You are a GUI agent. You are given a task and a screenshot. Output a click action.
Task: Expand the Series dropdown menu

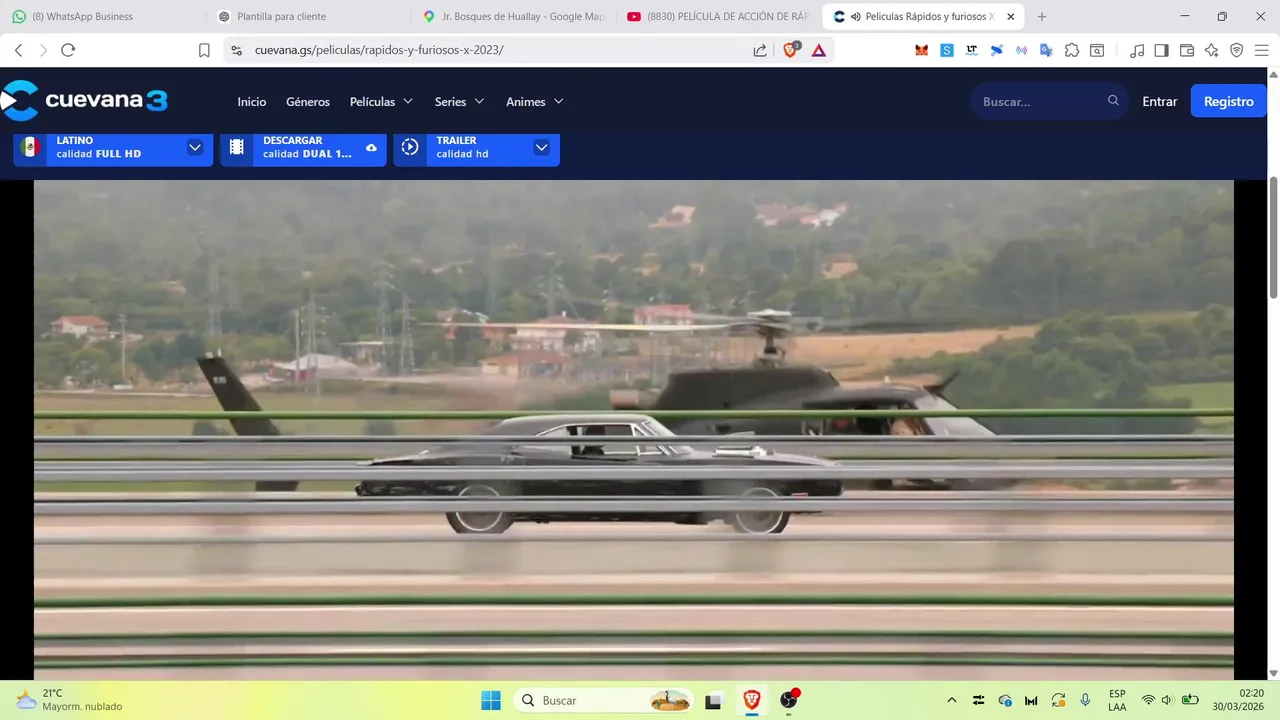point(459,102)
